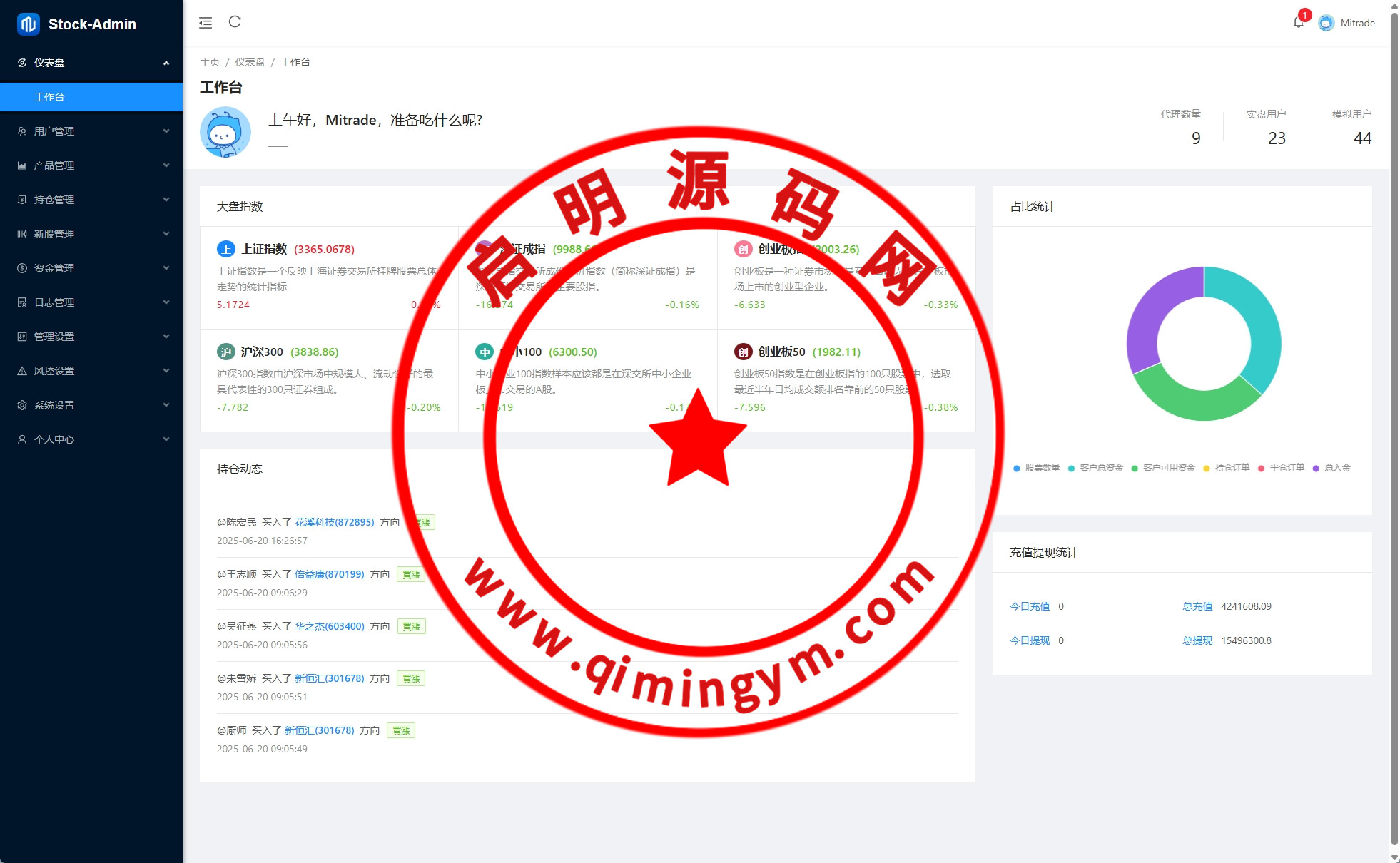
Task: Click the 沪深300 green badge icon
Action: click(x=225, y=352)
